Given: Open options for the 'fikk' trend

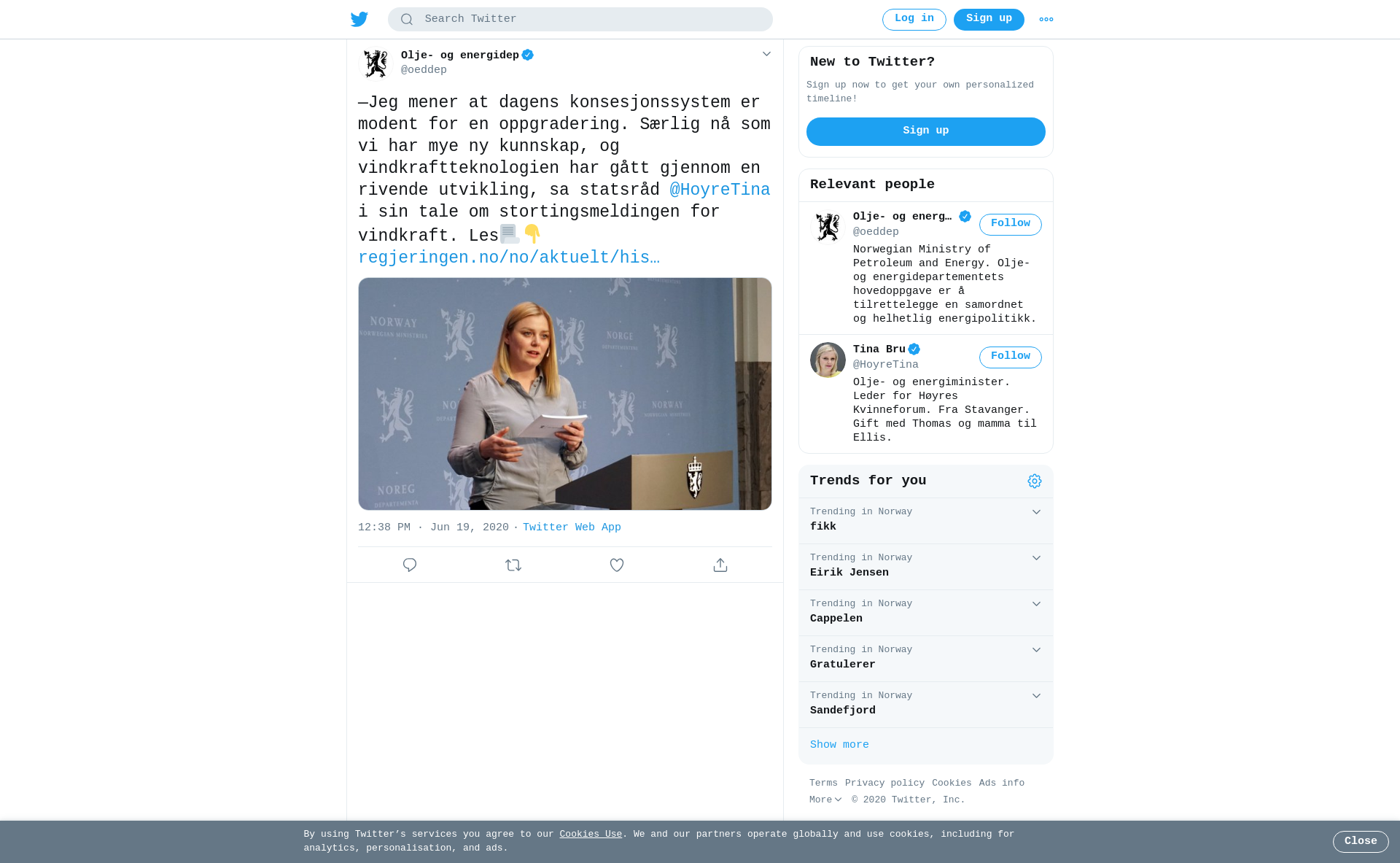Looking at the screenshot, I should coord(1036,512).
